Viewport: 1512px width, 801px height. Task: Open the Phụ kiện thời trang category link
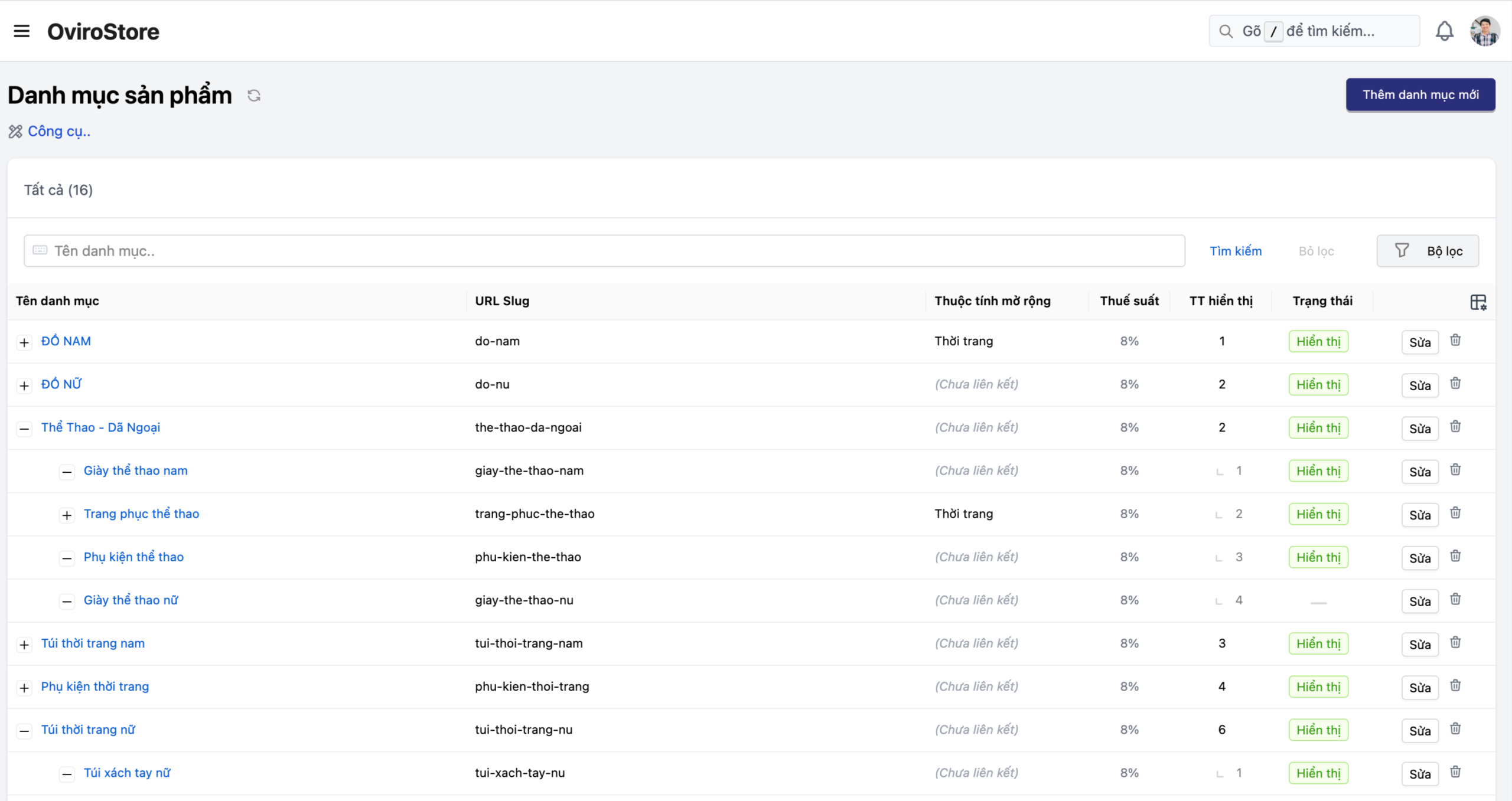[x=95, y=686]
